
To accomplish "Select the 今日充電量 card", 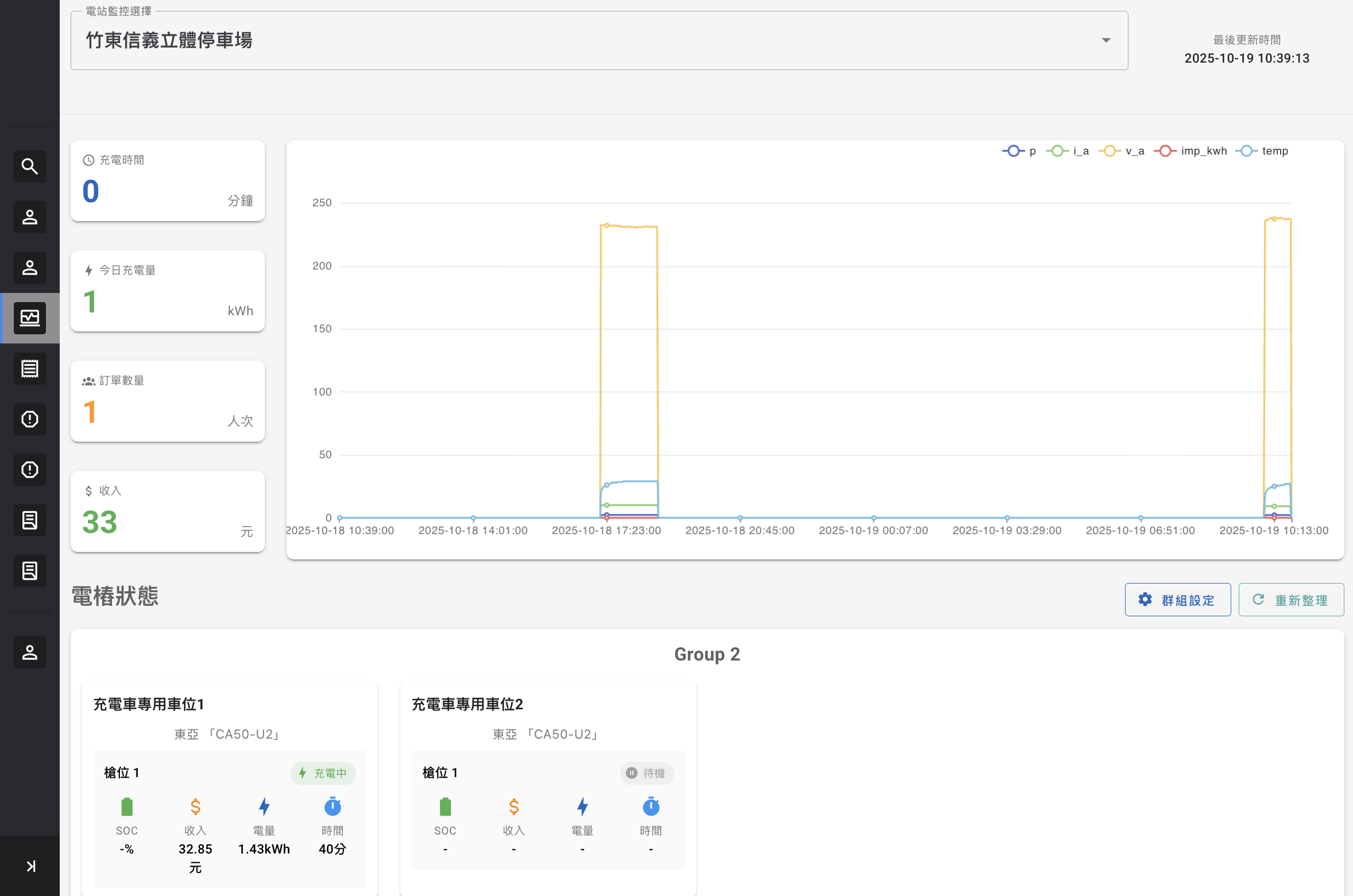I will 168,291.
